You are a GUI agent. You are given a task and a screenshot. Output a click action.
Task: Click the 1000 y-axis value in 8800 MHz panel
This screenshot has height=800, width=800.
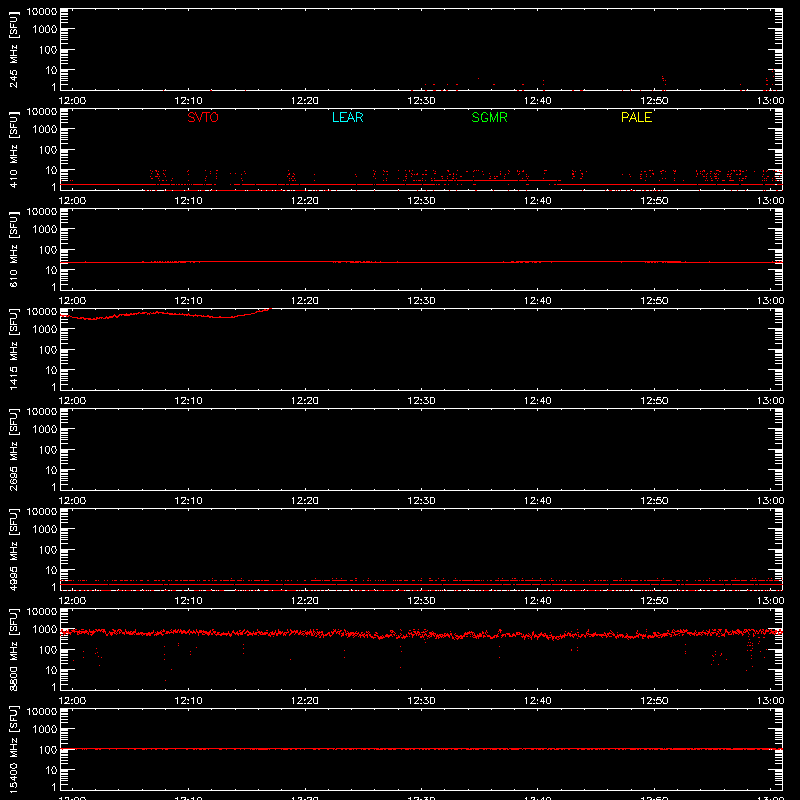pos(45,630)
